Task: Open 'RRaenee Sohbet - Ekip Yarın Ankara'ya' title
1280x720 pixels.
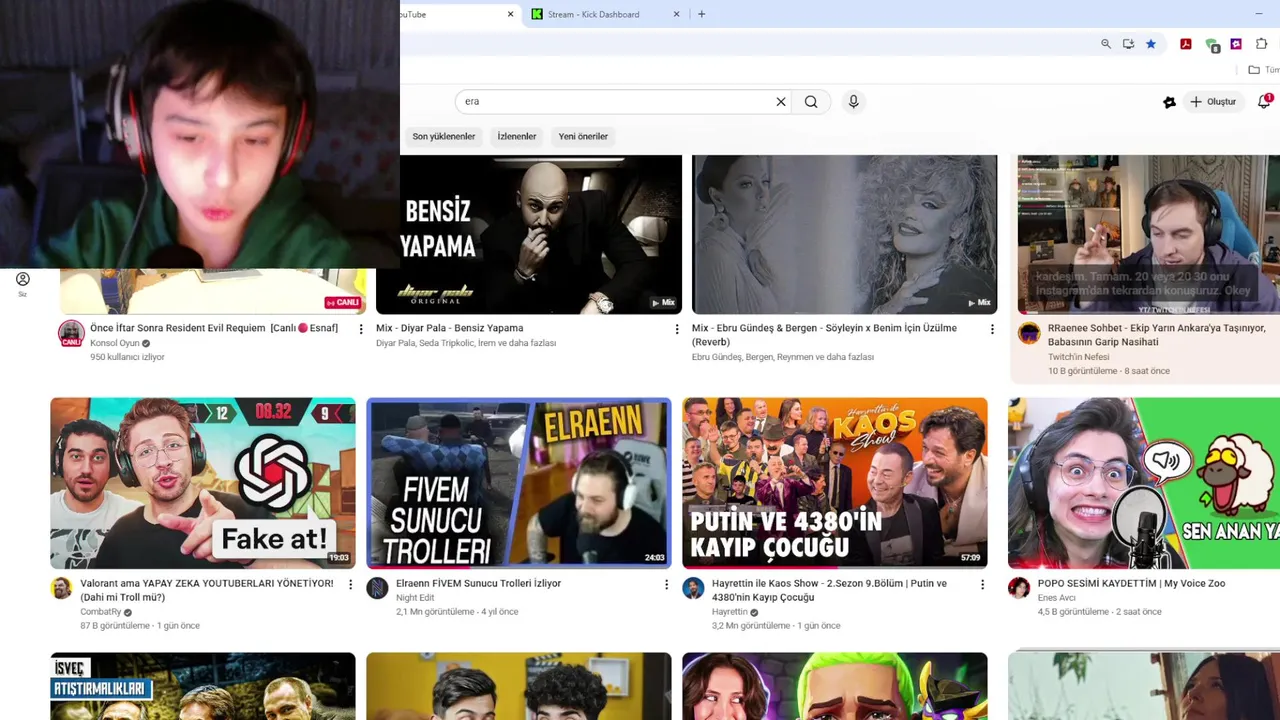Action: 1156,335
